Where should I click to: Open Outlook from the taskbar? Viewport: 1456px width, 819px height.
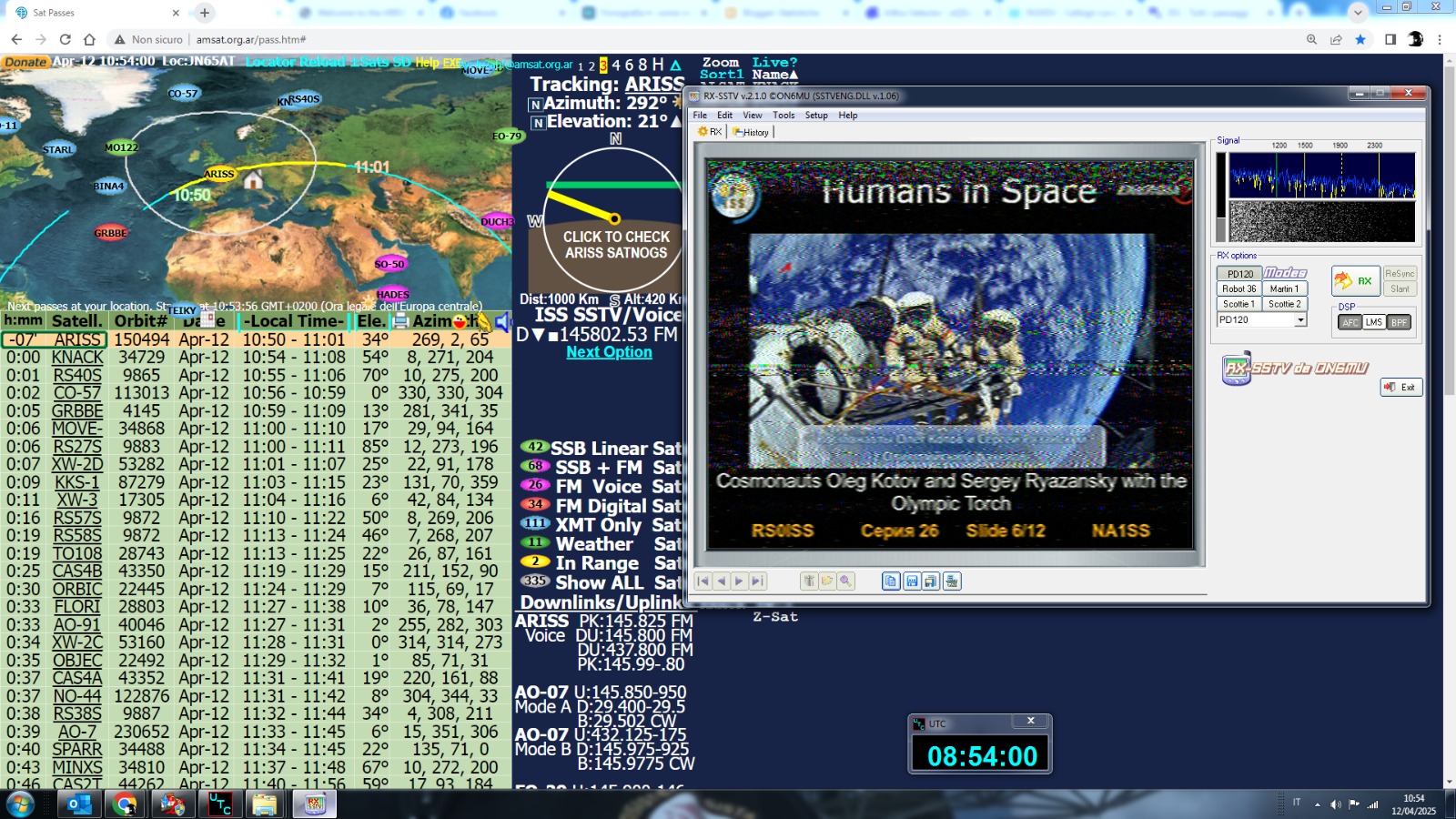pyautogui.click(x=79, y=804)
